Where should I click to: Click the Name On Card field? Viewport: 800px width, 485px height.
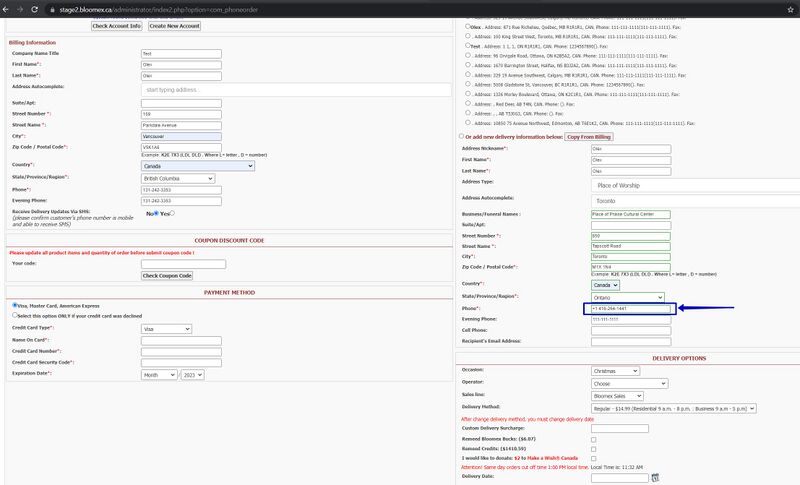pos(181,340)
